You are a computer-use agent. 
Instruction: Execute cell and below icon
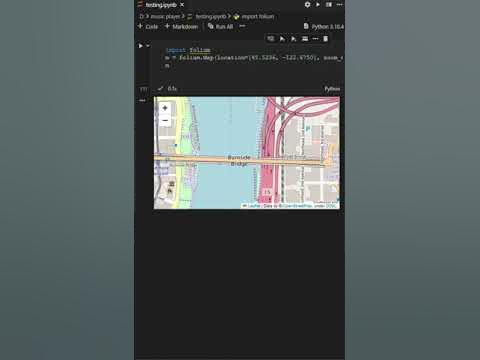click(293, 39)
